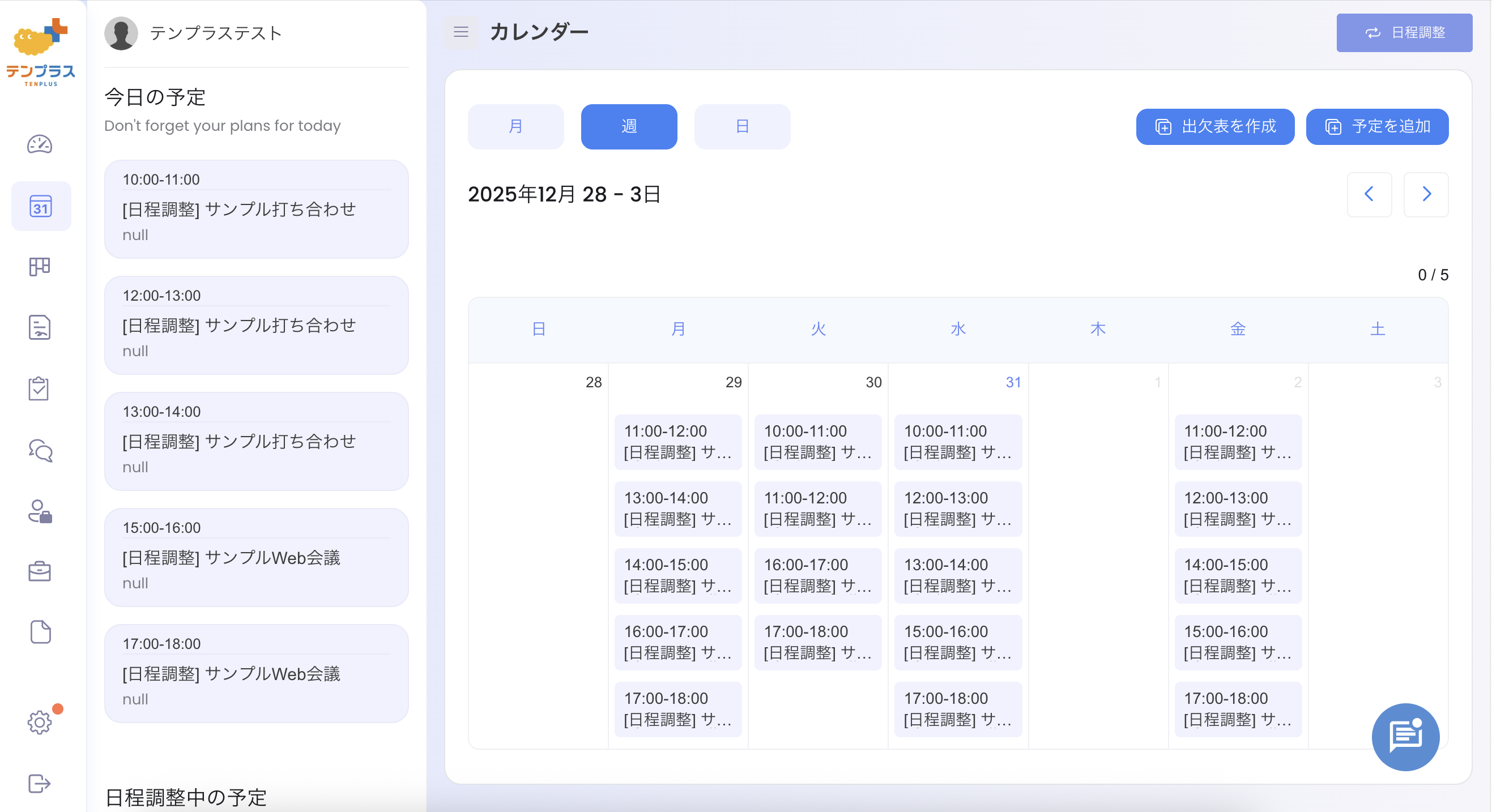The width and height of the screenshot is (1492, 812).
Task: Go to next week with right chevron
Action: coord(1425,195)
